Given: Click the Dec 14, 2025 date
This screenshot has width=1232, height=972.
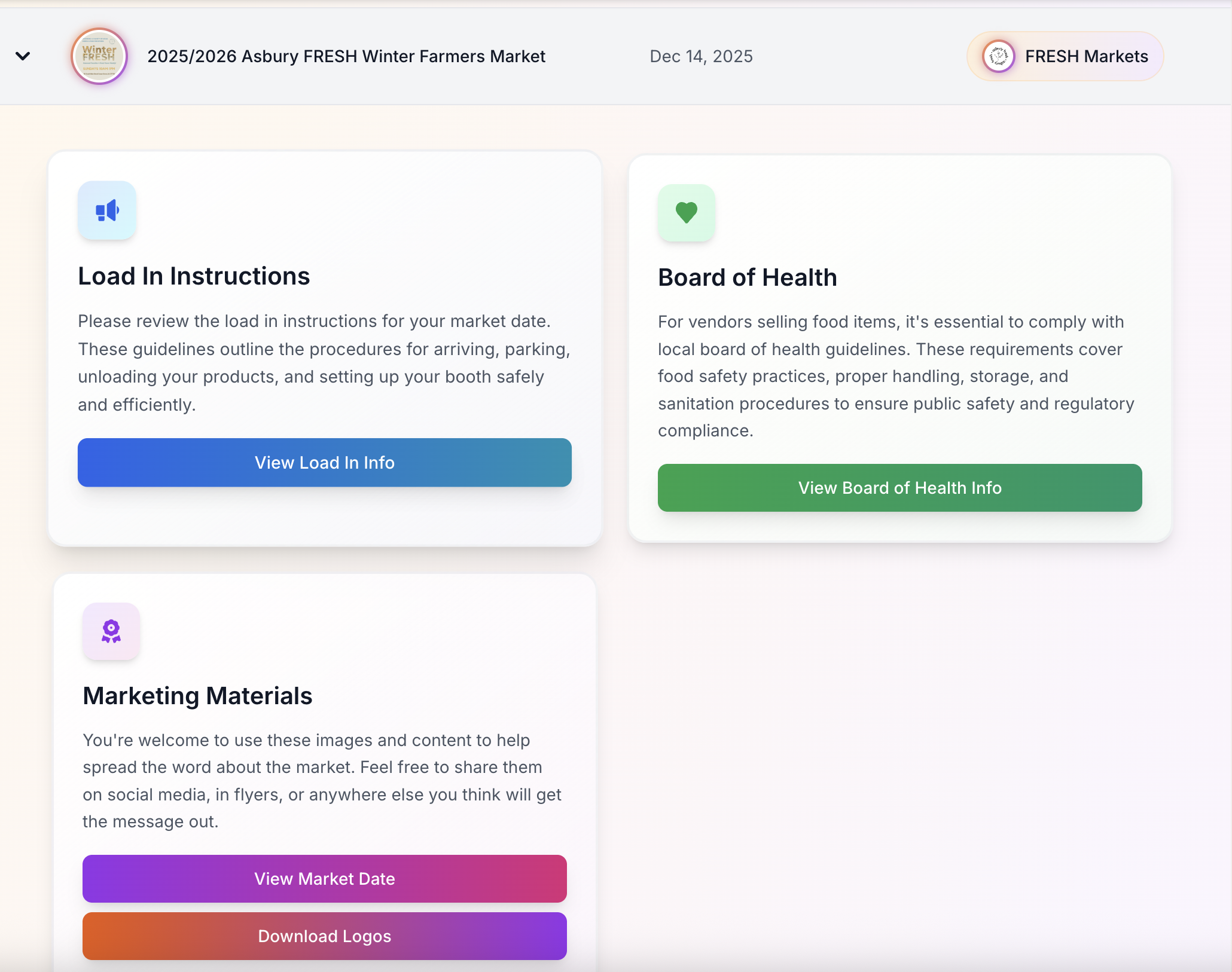Looking at the screenshot, I should tap(701, 56).
